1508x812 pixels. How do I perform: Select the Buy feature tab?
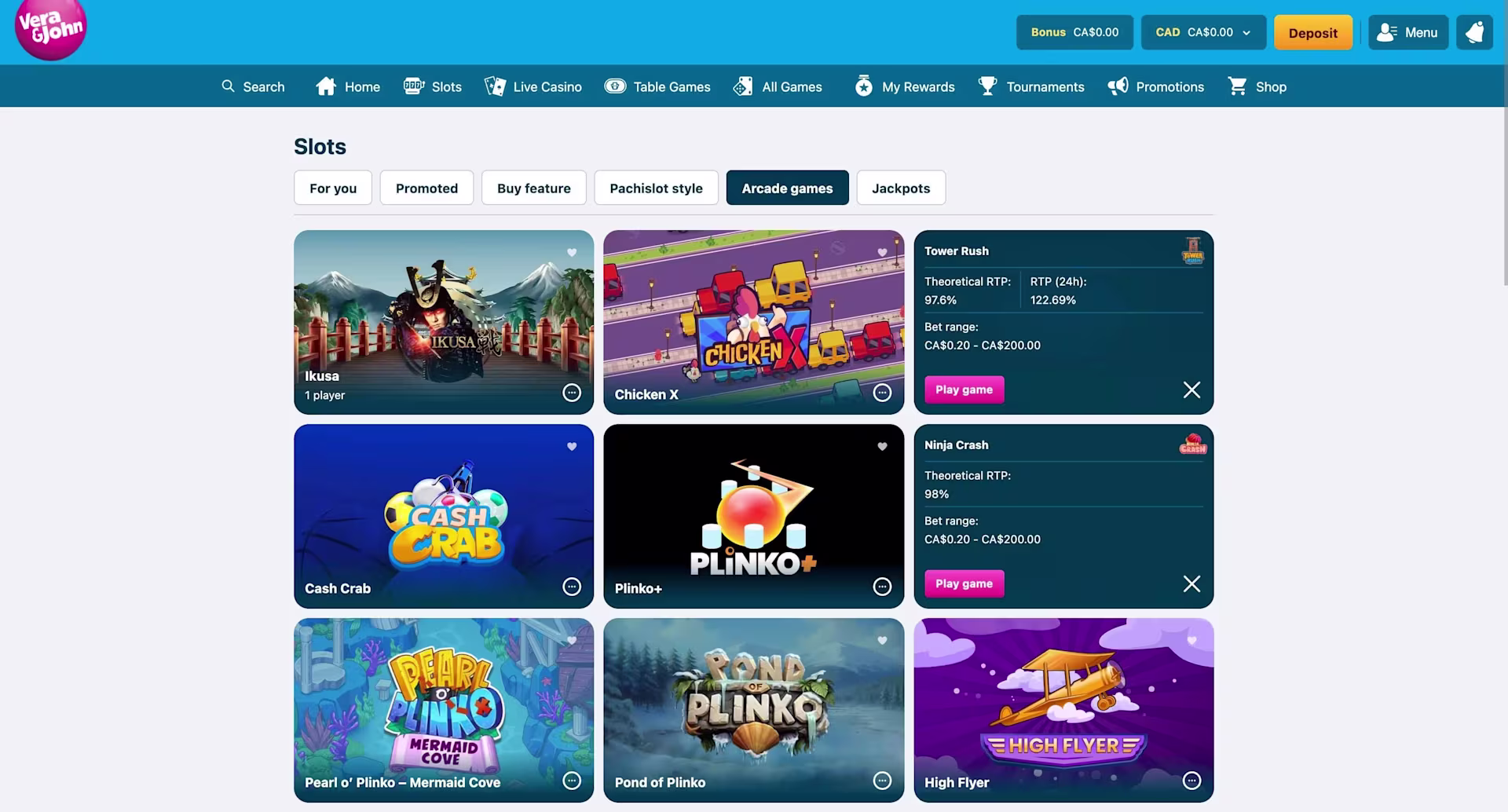534,188
